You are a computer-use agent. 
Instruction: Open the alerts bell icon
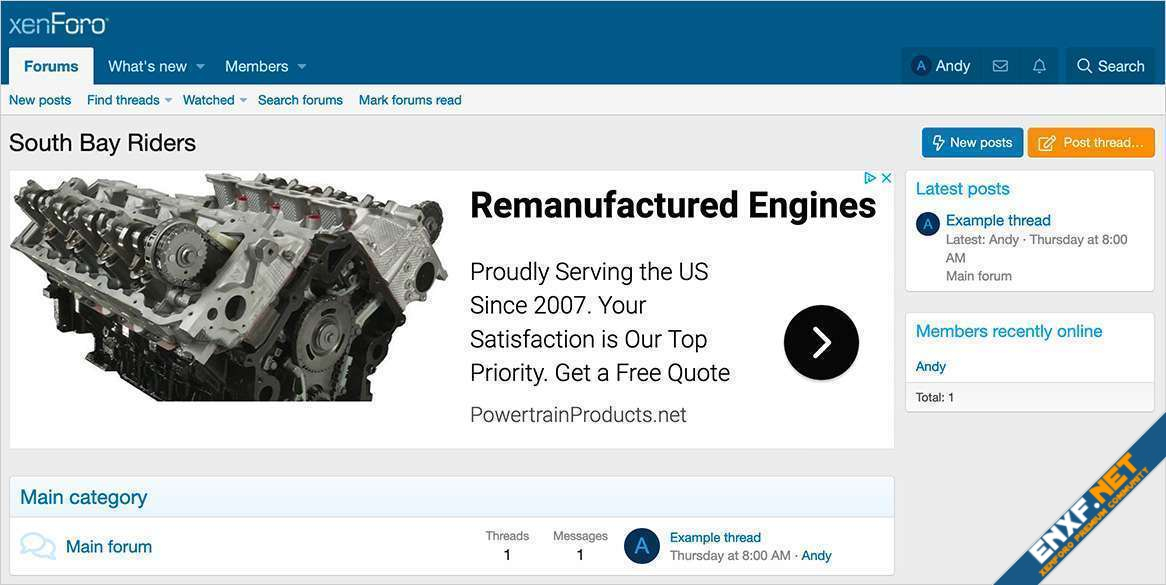pyautogui.click(x=1039, y=66)
